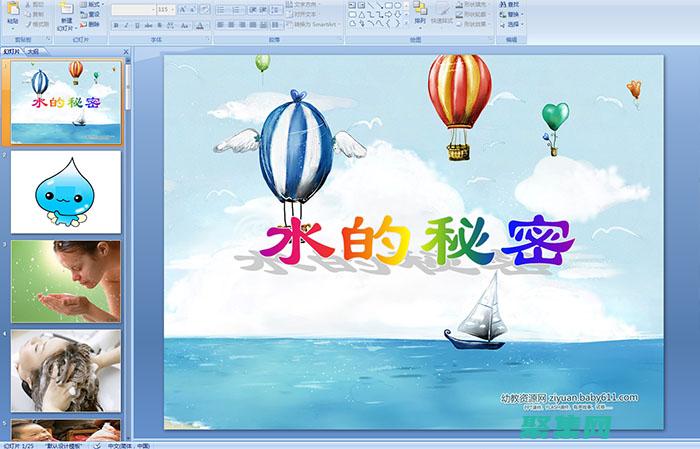Screen dimensions: 700x449
Task: Click the Find (查找) icon
Action: (511, 4)
